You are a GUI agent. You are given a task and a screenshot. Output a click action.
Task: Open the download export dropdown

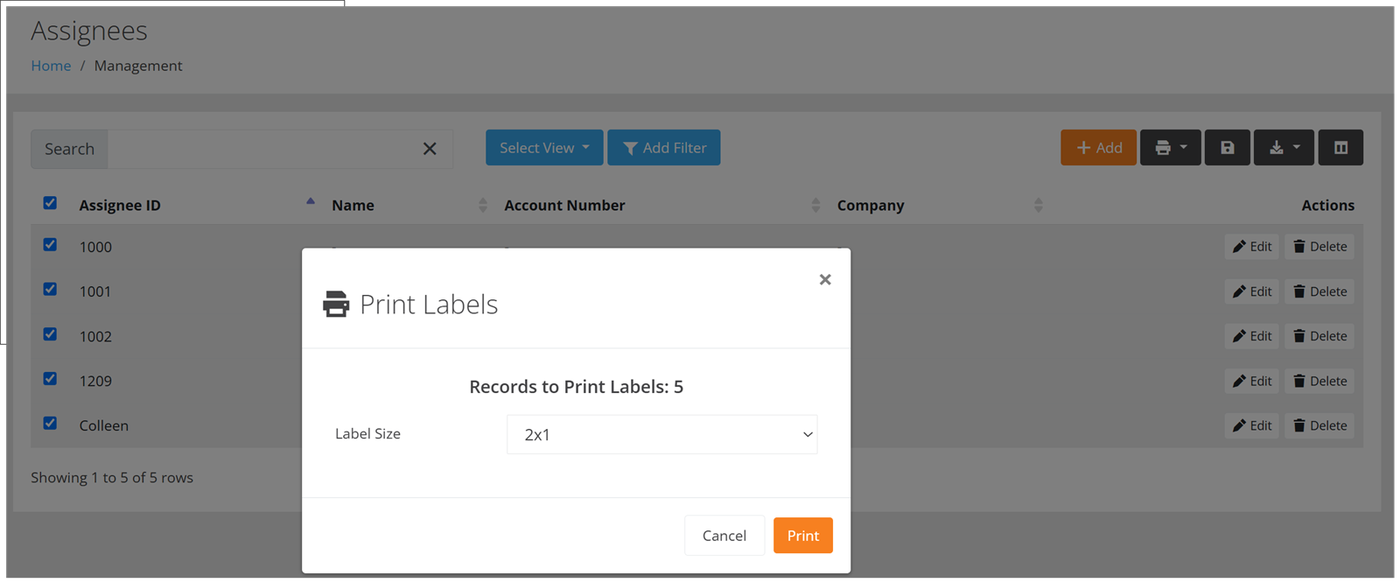click(1284, 148)
